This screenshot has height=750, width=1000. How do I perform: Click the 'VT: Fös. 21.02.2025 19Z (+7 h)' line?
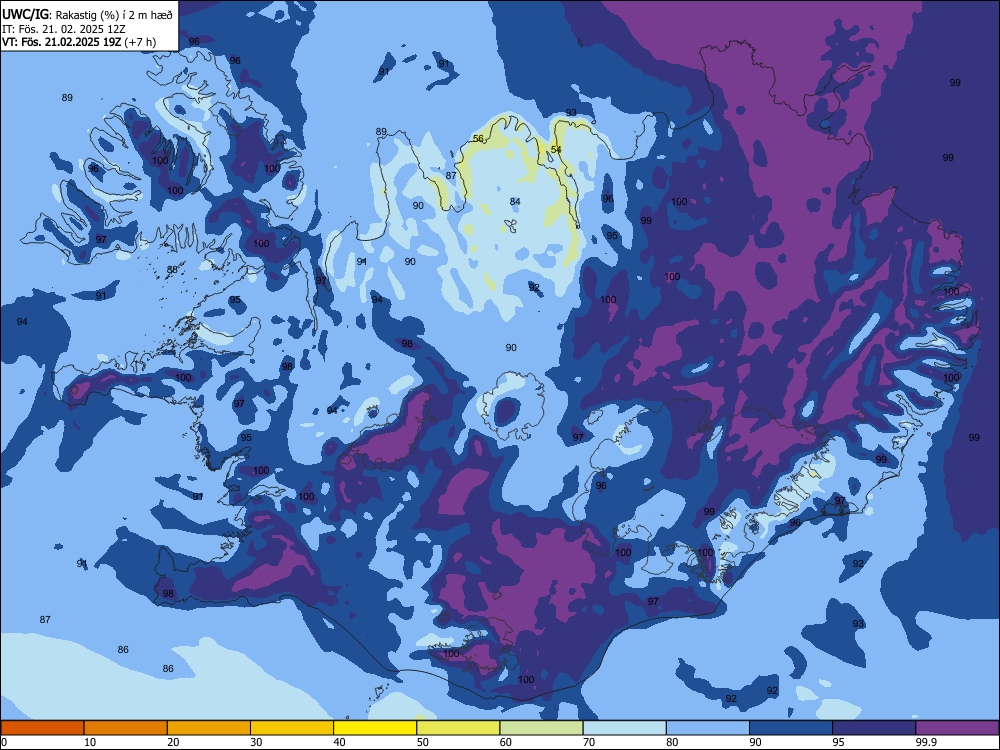point(78,42)
